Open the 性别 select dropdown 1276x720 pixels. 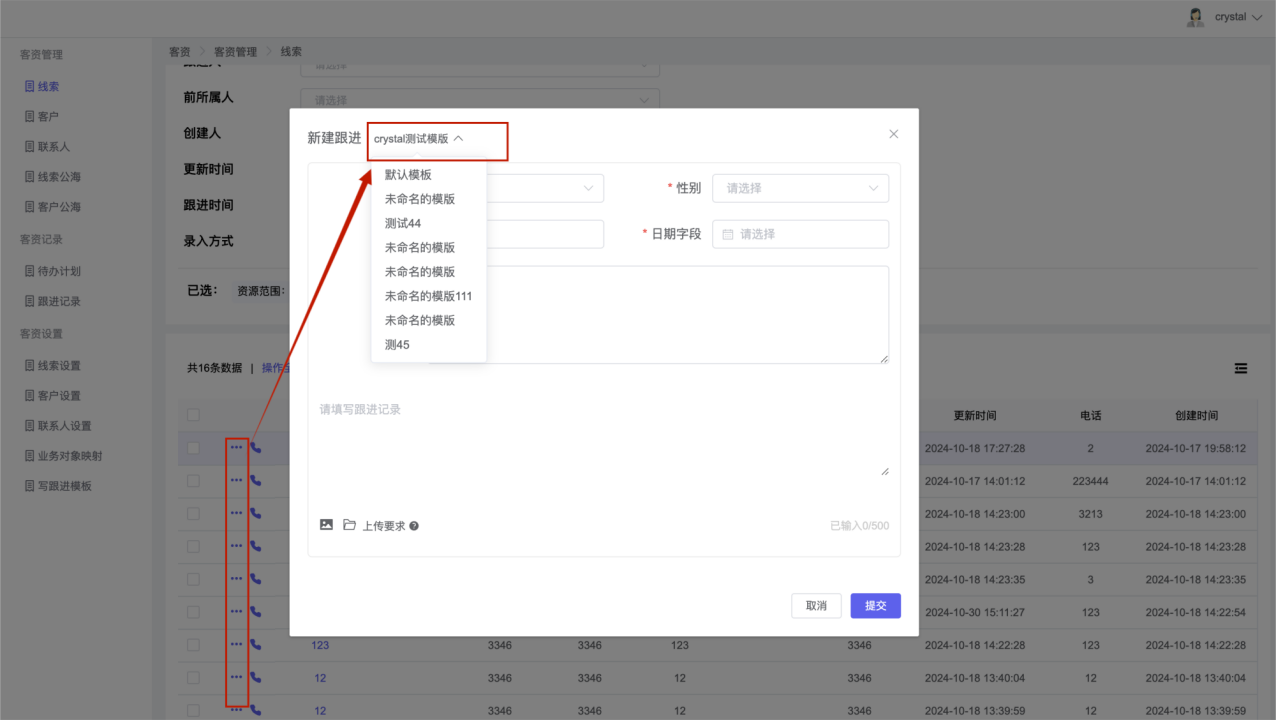(x=800, y=188)
